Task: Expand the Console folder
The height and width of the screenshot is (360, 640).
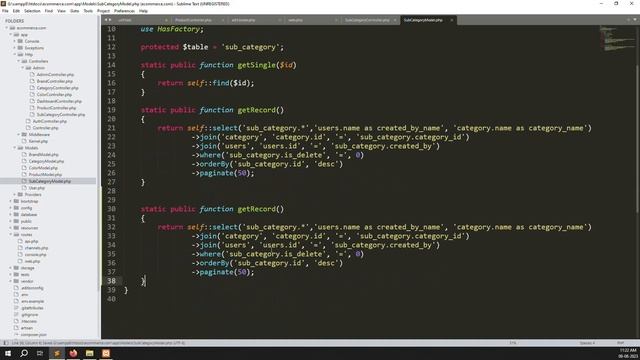Action: [15, 41]
